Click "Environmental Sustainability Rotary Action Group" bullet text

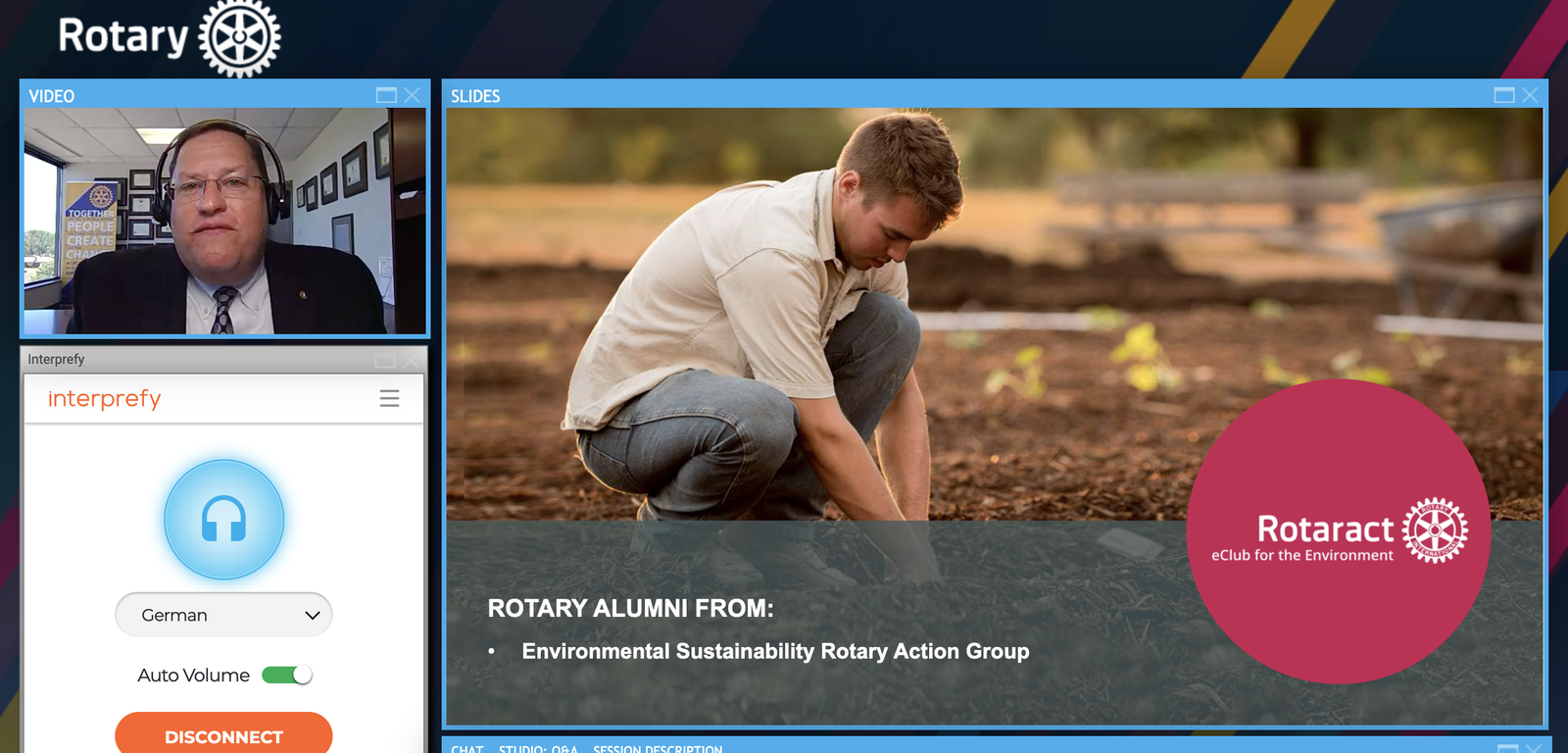point(775,651)
